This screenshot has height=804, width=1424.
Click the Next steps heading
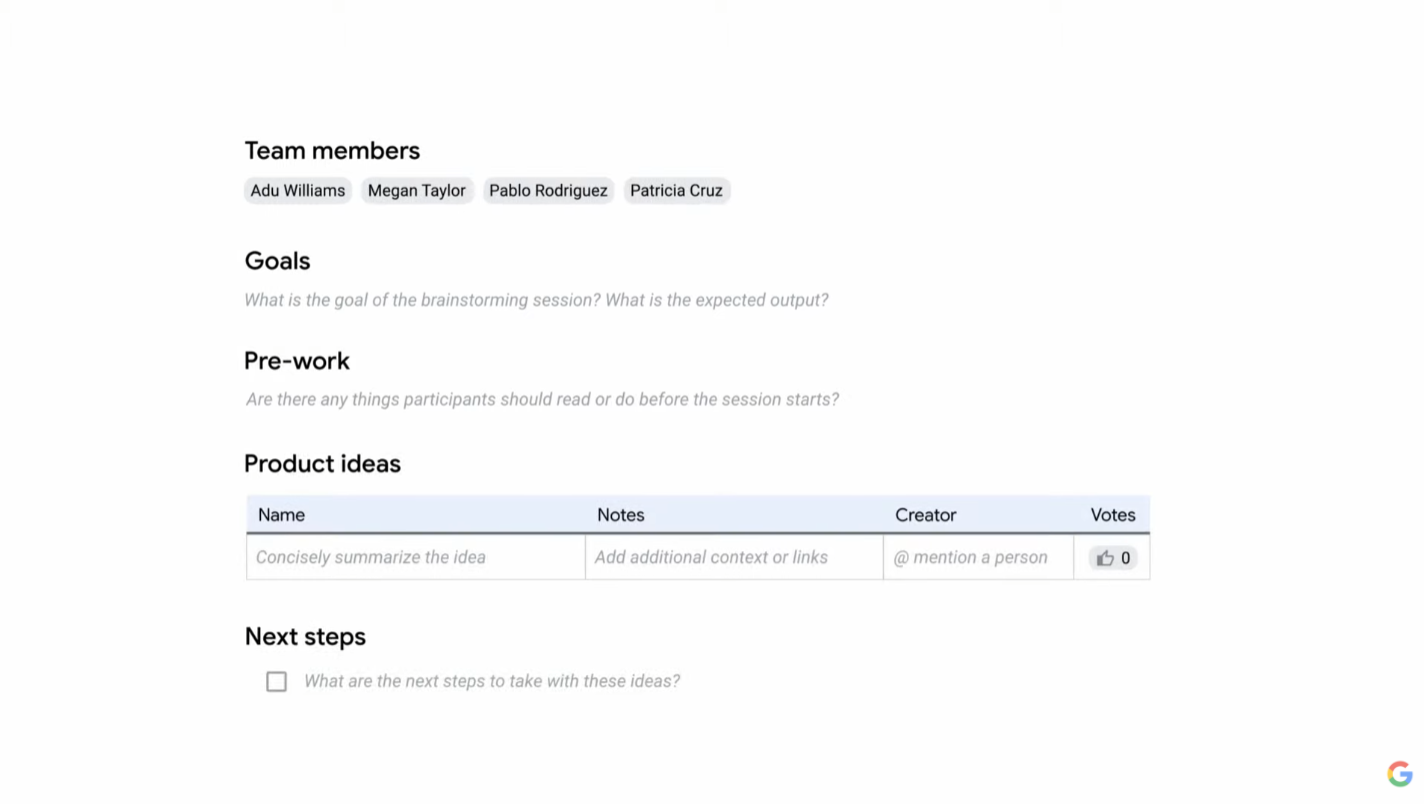coord(305,637)
